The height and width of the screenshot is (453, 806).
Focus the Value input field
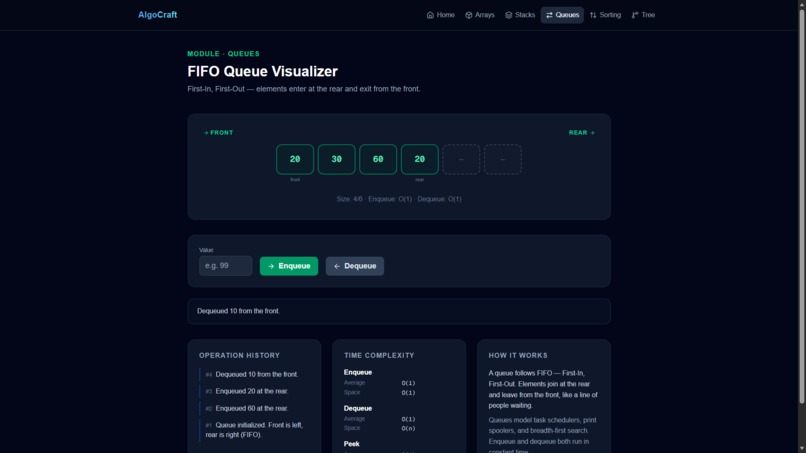click(226, 266)
